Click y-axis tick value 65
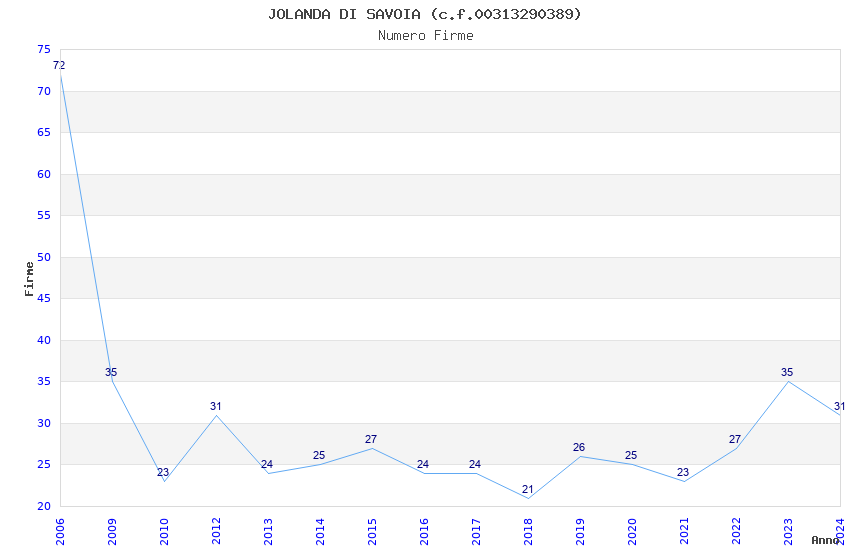 click(x=44, y=132)
